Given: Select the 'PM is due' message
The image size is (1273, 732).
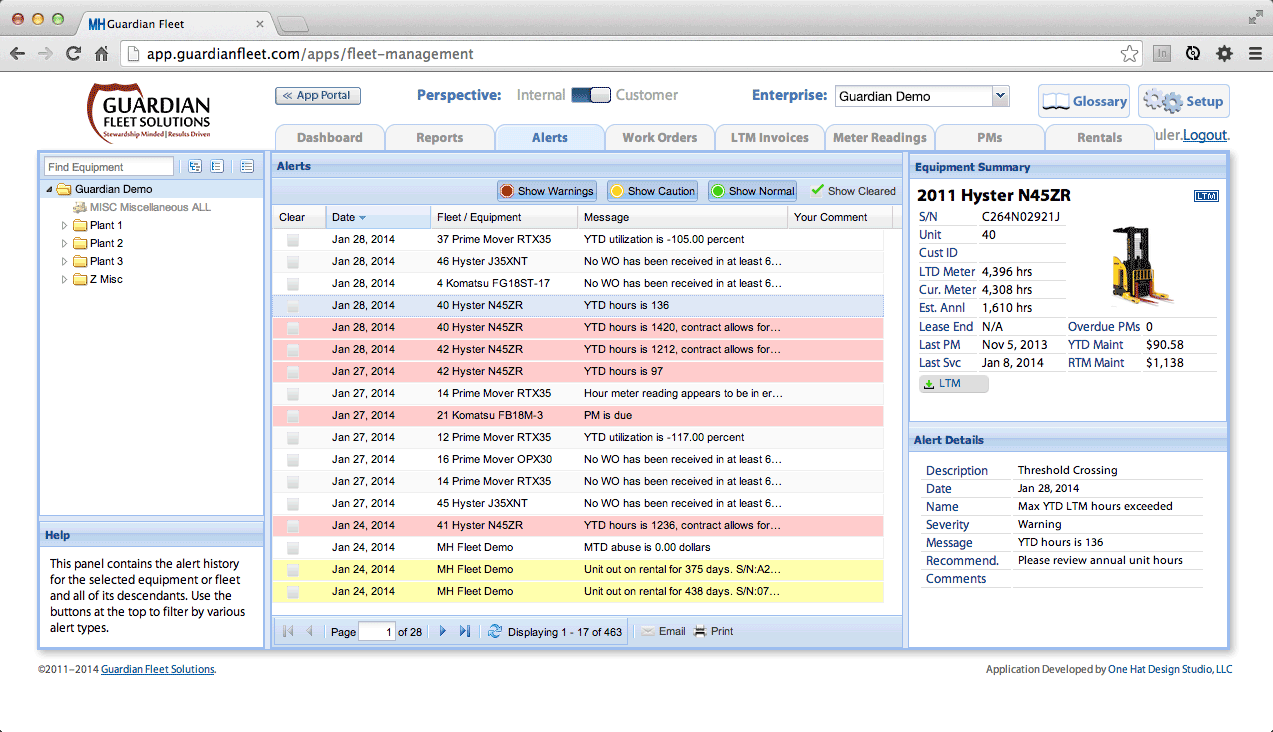Looking at the screenshot, I should pos(608,415).
